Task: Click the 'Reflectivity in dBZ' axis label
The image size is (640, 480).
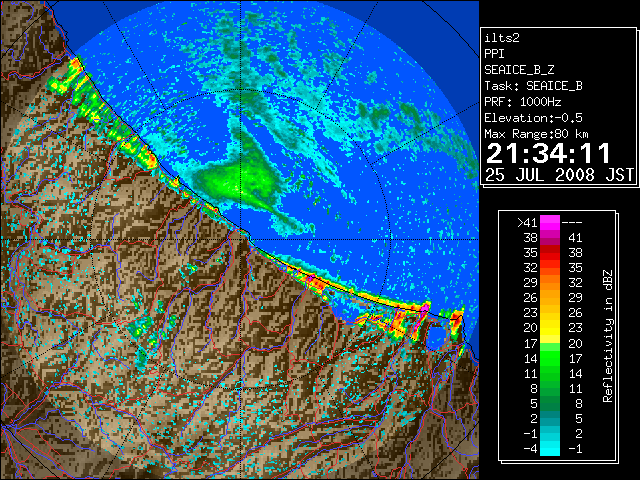Action: point(608,336)
